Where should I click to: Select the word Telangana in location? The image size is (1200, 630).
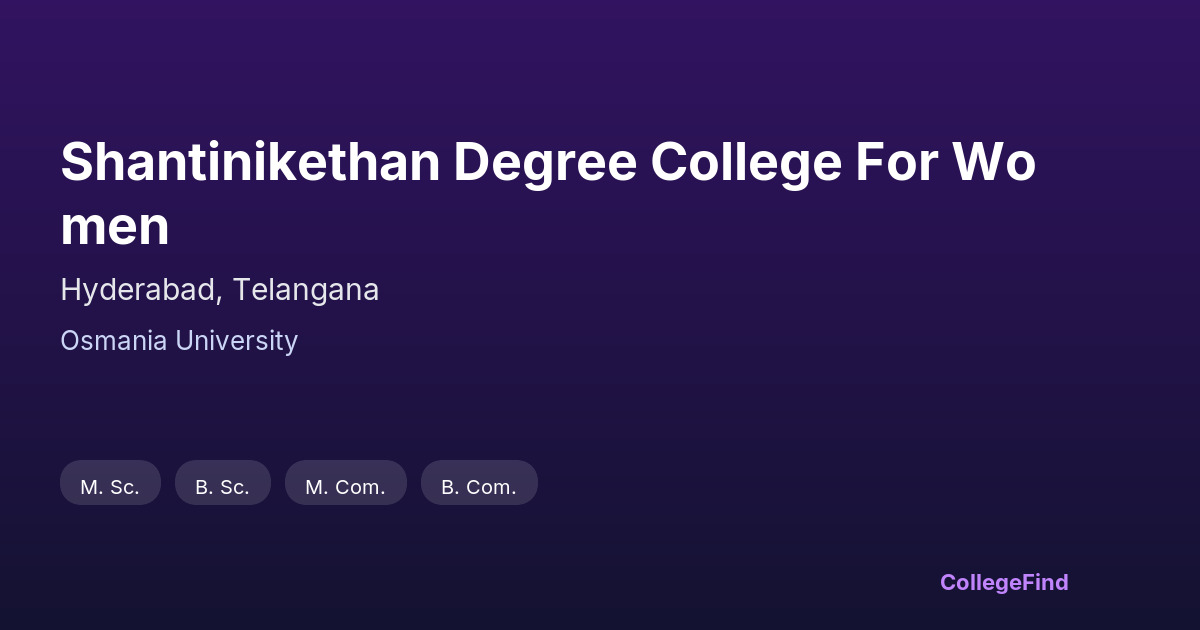pyautogui.click(x=306, y=290)
